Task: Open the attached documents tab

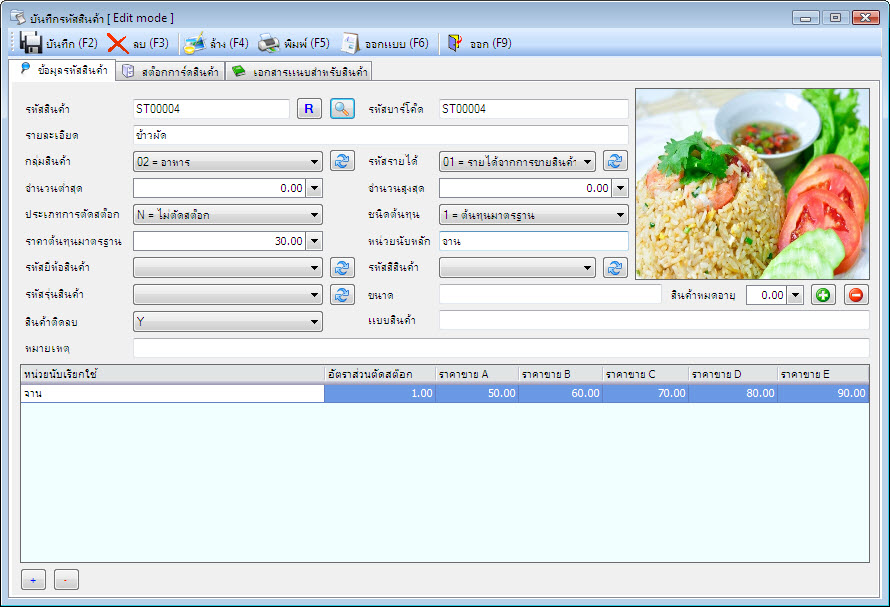Action: coord(299,71)
